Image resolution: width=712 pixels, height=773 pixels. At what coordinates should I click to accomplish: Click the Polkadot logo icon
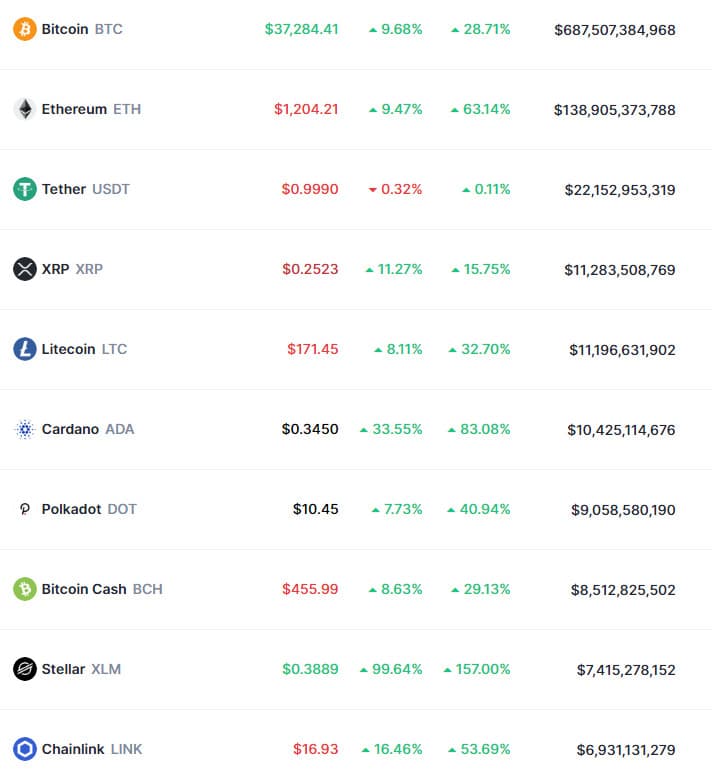click(x=25, y=509)
